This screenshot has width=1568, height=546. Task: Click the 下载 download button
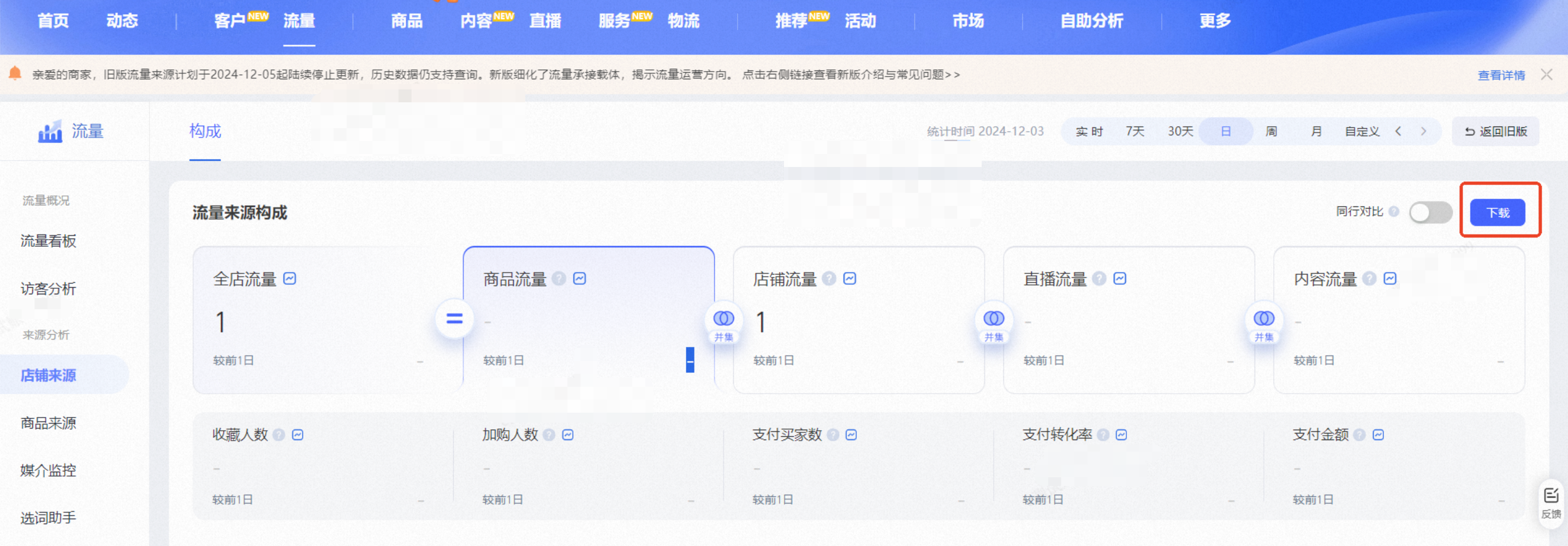[1498, 212]
